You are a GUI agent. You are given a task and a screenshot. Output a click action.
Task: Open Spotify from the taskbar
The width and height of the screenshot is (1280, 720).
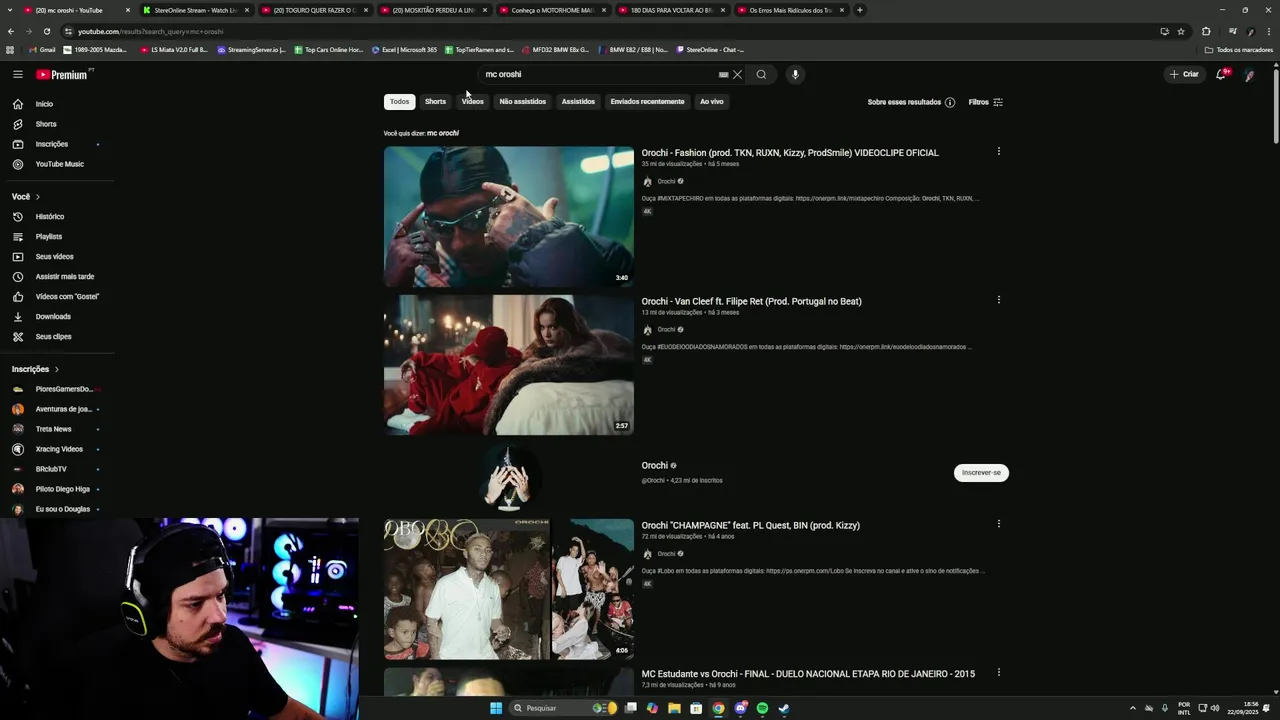pos(762,708)
